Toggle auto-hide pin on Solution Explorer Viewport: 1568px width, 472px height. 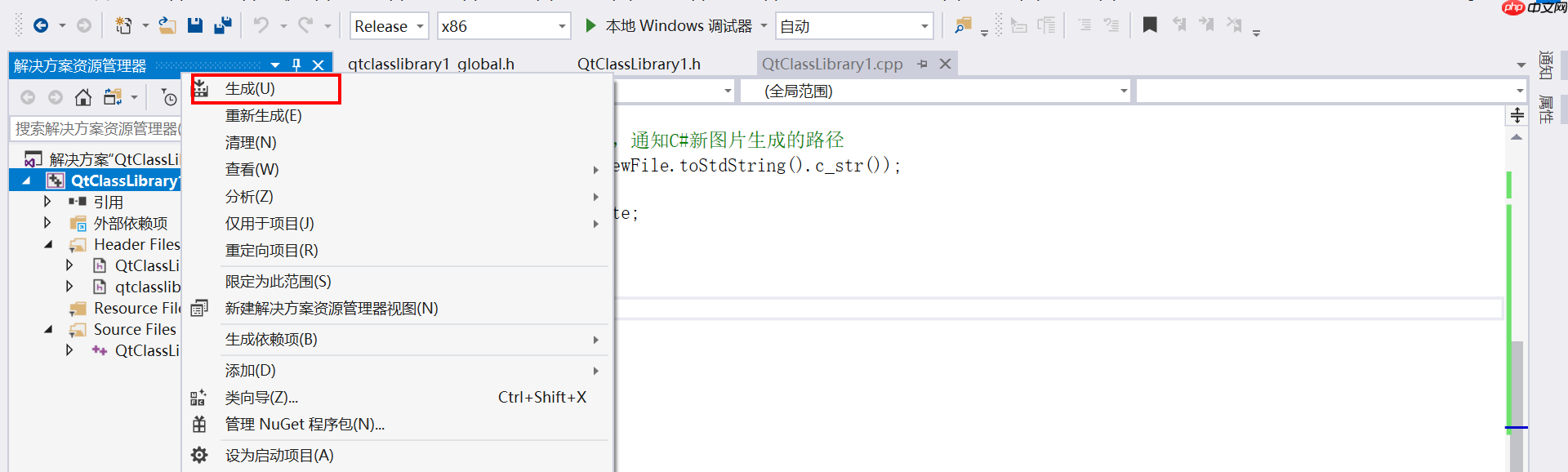(296, 65)
